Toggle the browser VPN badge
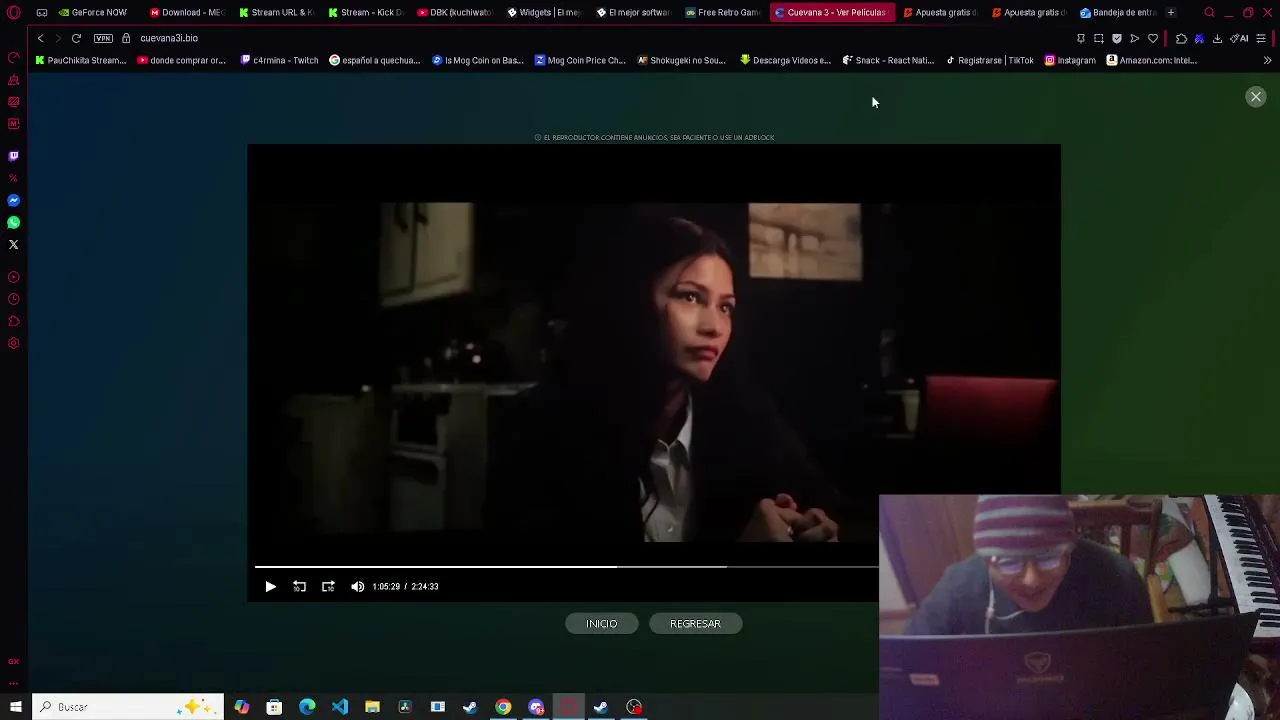Screen dimensions: 1280x720 click(103, 38)
